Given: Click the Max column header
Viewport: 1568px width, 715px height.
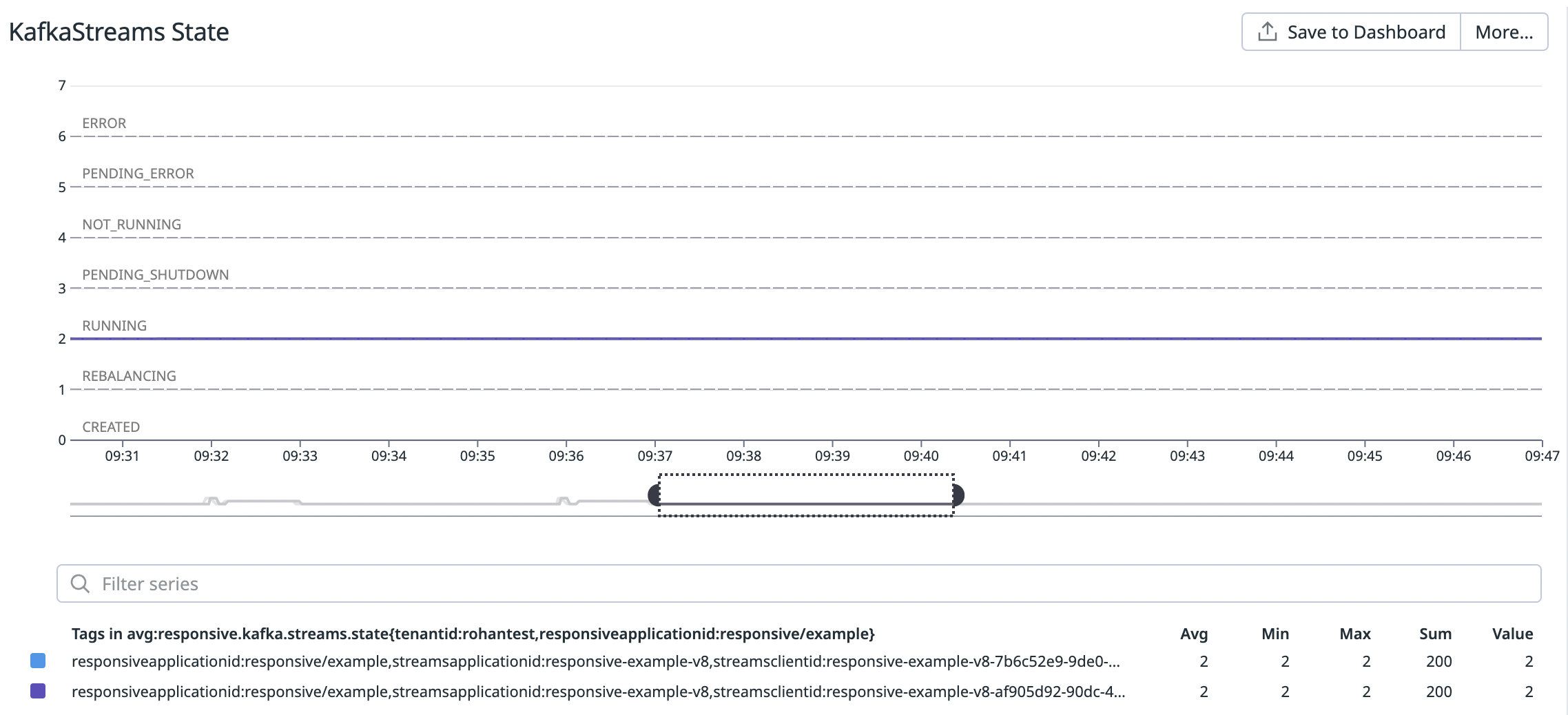Looking at the screenshot, I should point(1355,634).
